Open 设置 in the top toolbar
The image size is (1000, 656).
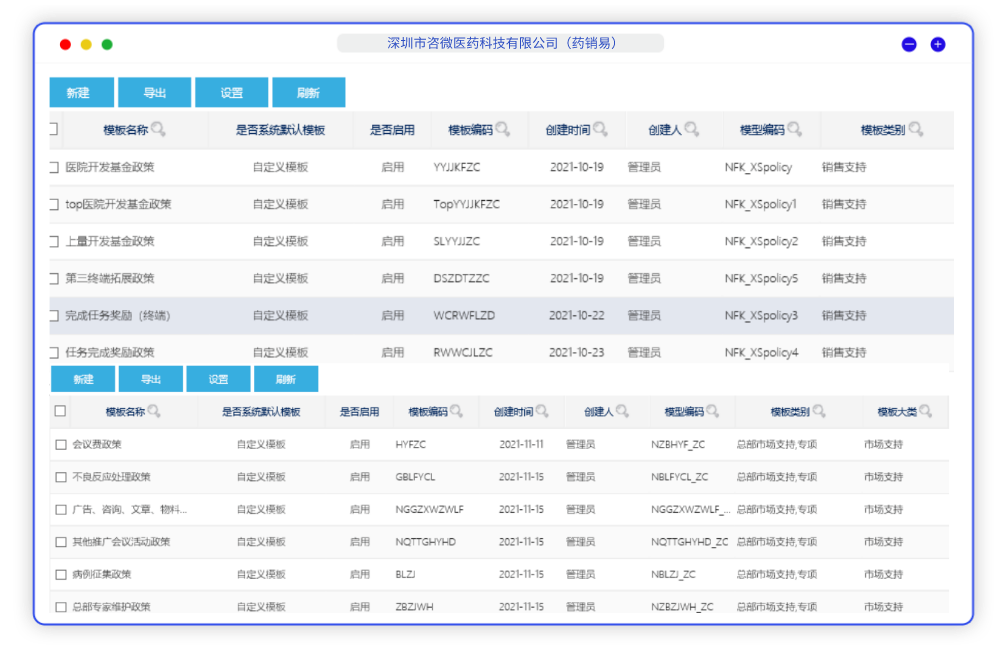tap(231, 93)
